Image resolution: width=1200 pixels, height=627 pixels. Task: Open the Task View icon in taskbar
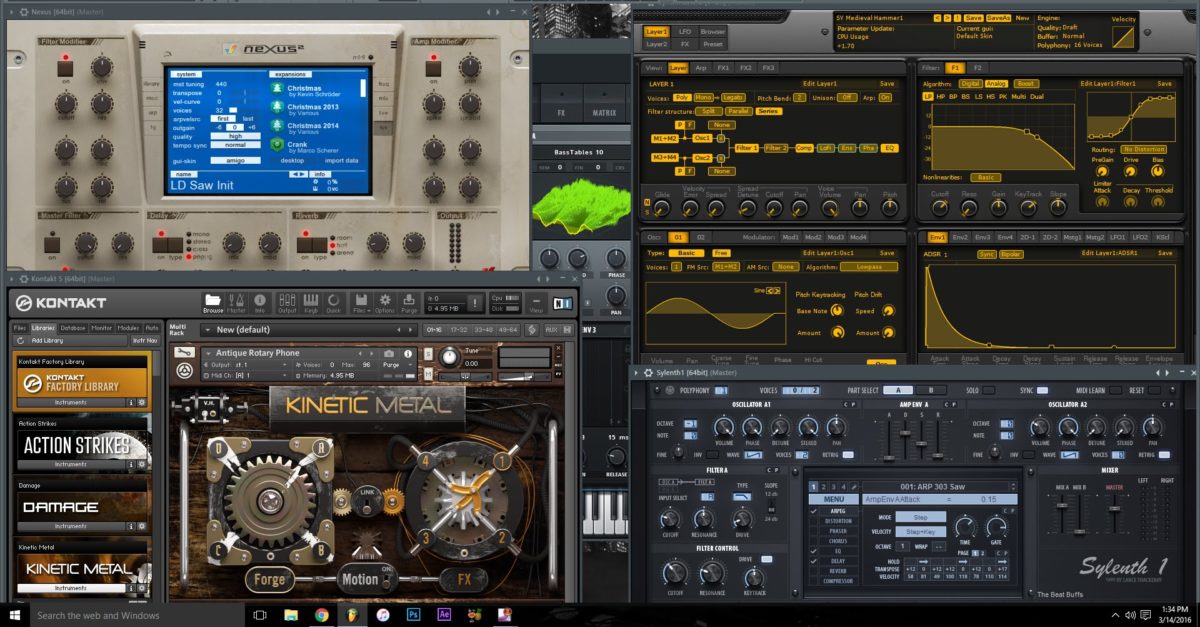tap(260, 614)
